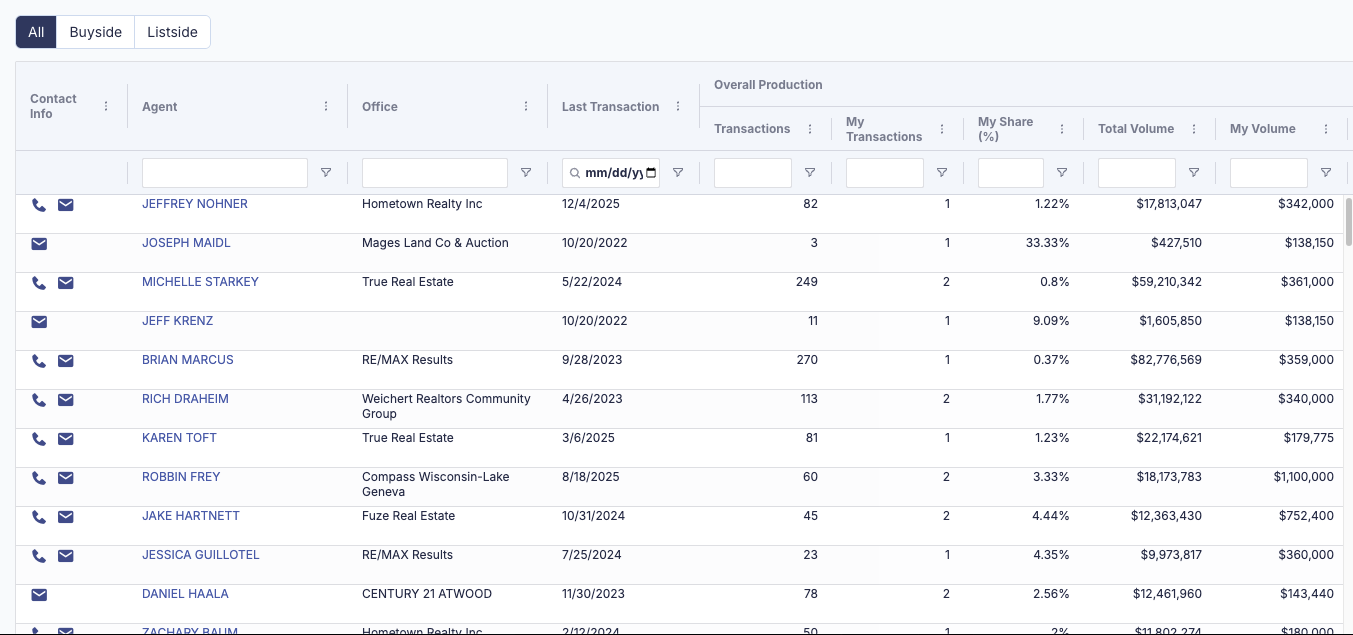The width and height of the screenshot is (1353, 635).
Task: Call Jessica Guillotel via phone icon
Action: [39, 556]
